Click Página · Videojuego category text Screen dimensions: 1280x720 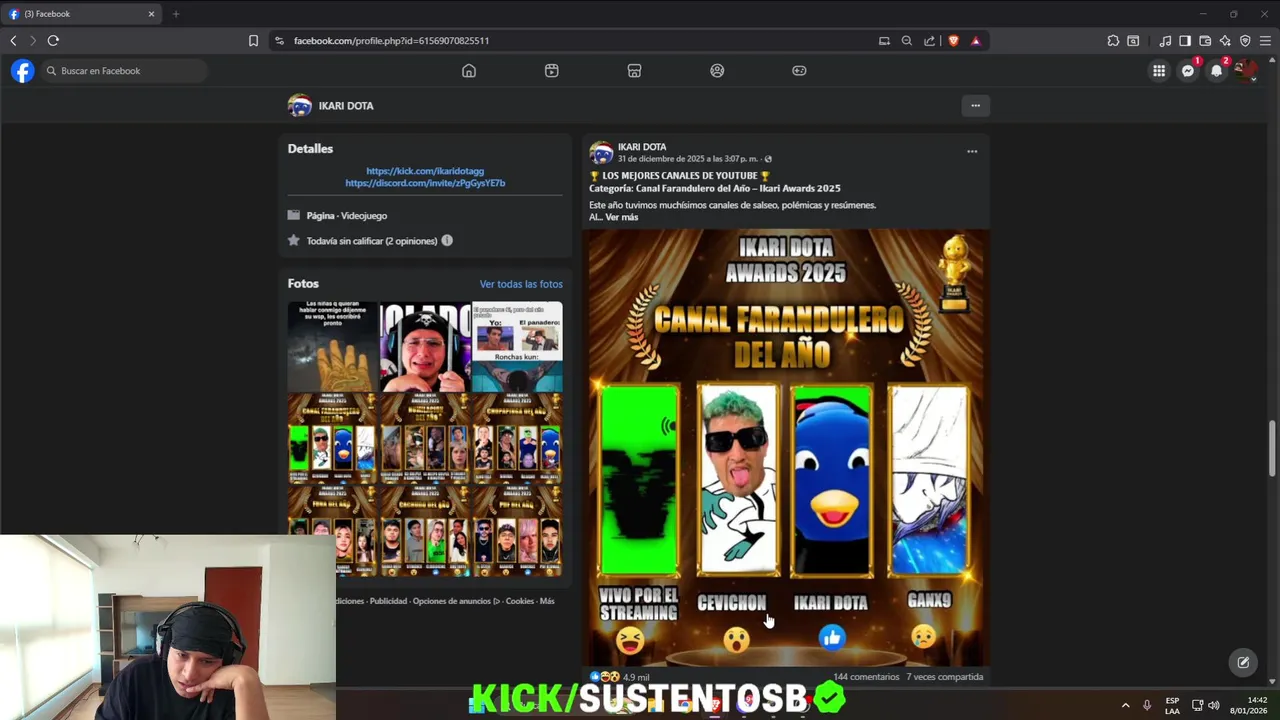click(x=347, y=216)
